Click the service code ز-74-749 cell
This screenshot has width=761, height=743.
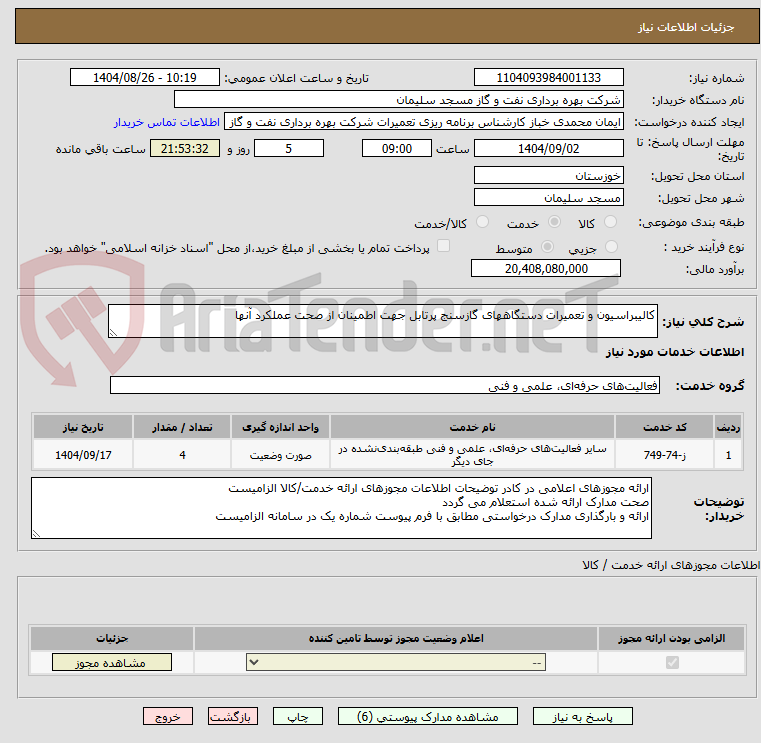click(664, 455)
